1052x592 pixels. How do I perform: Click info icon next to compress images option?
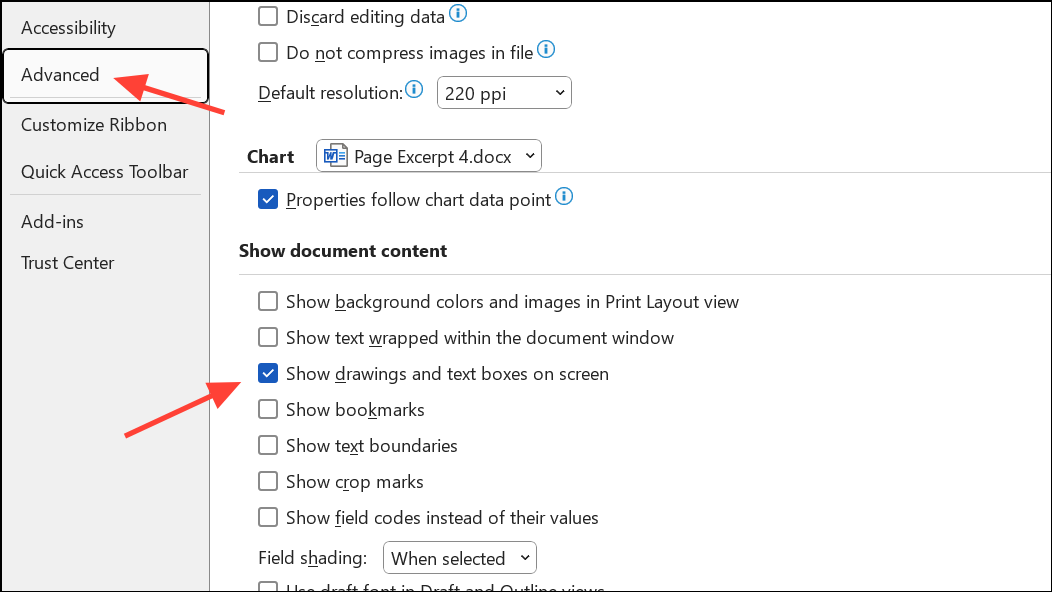tap(546, 50)
